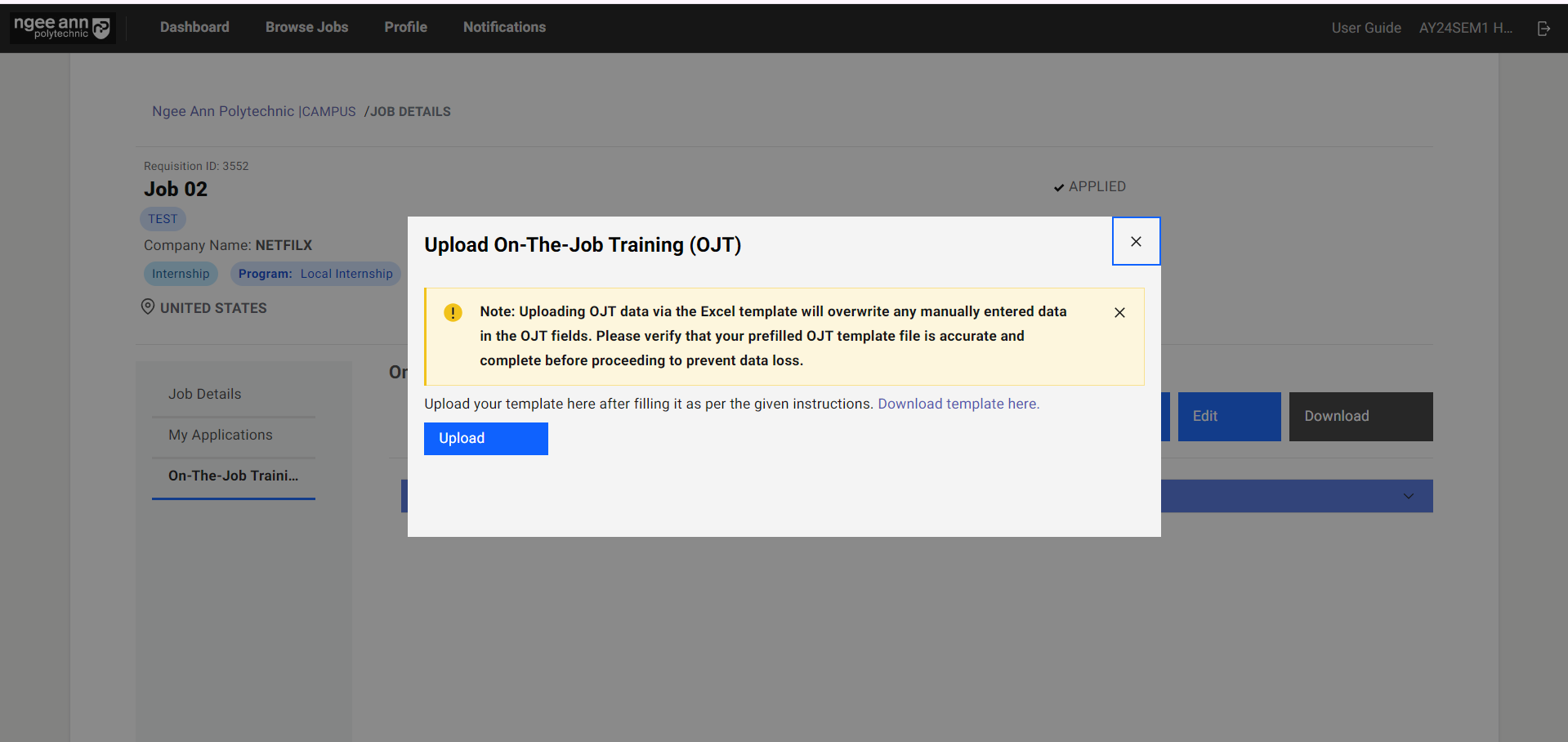Screen dimensions: 1568x742
Task: Open the Notifications menu item
Action: (x=504, y=27)
